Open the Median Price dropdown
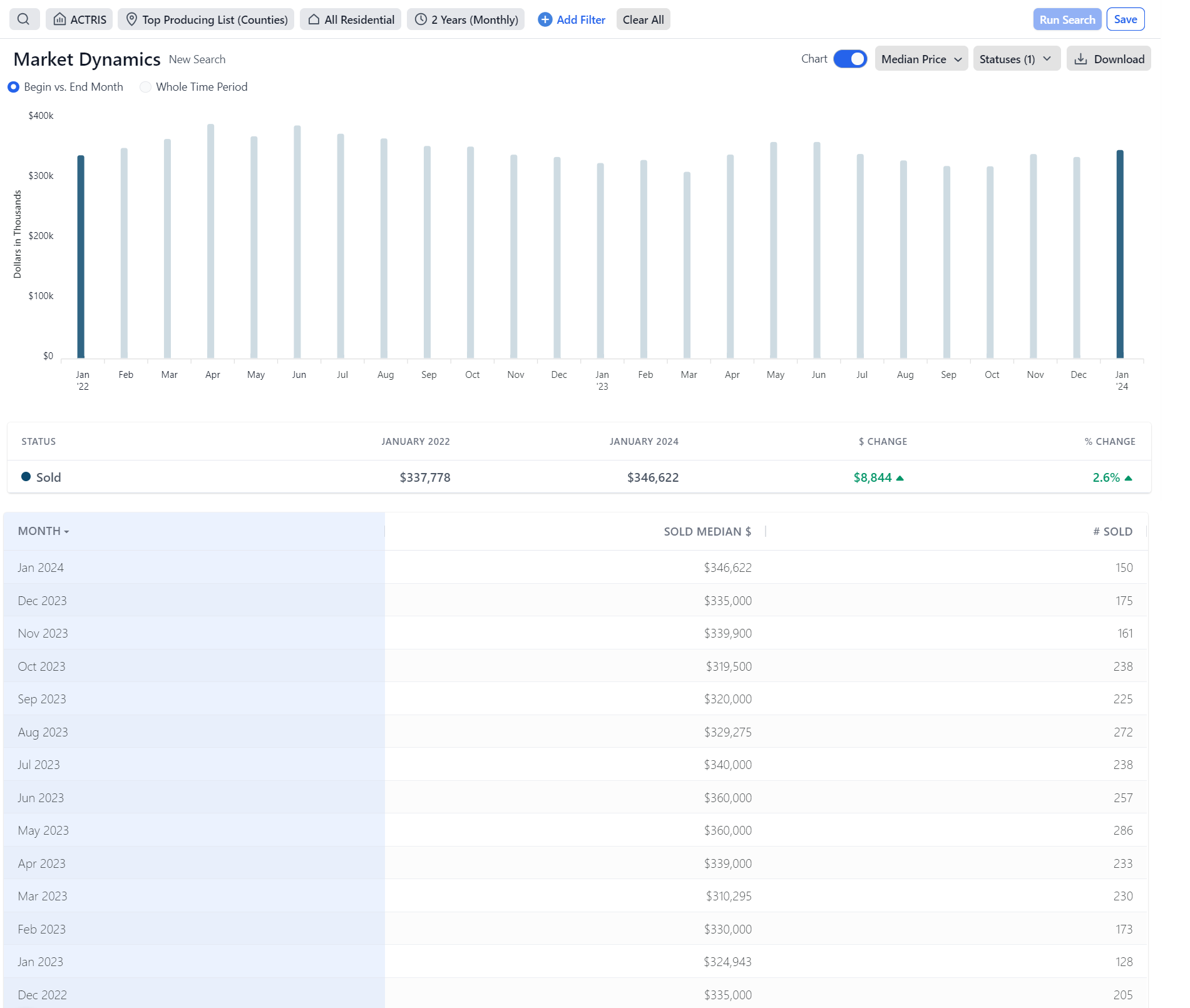 (x=920, y=58)
